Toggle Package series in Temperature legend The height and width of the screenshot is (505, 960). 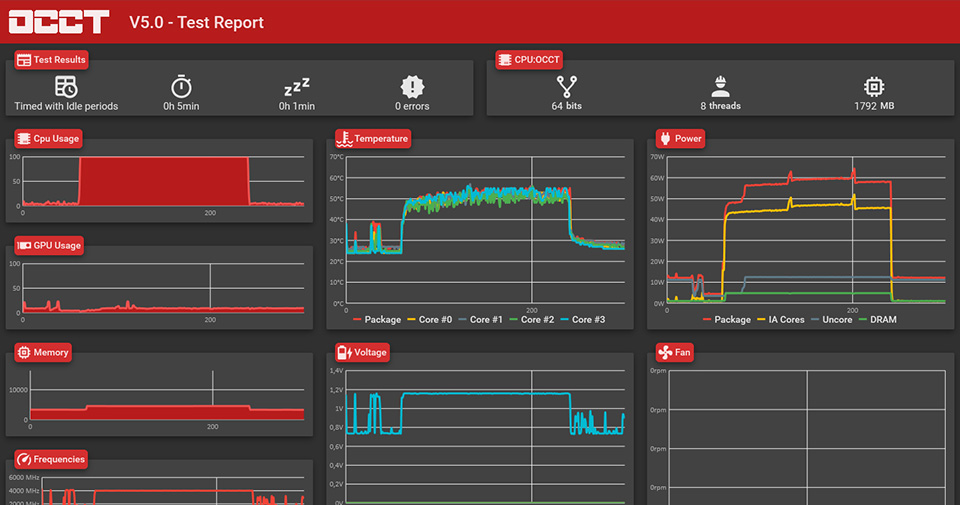click(x=377, y=320)
